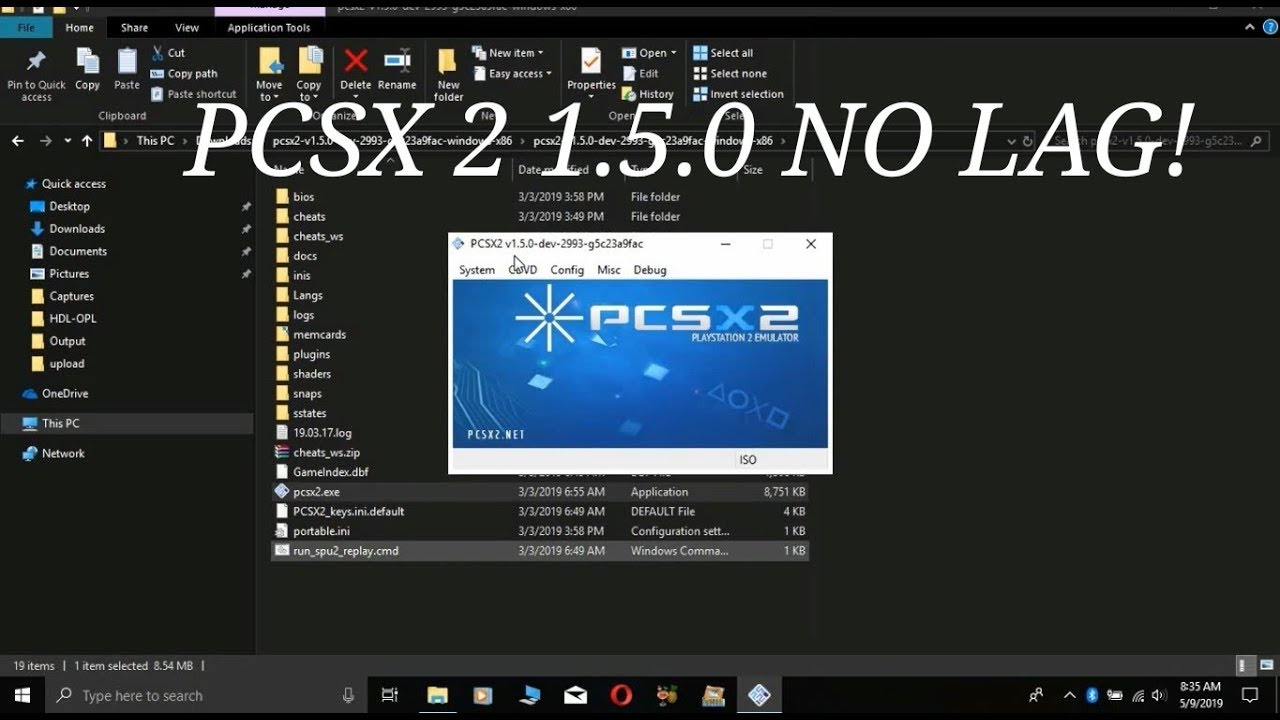Open PCSX2 Config menu
Screen dimensions: 1280x720
click(567, 270)
